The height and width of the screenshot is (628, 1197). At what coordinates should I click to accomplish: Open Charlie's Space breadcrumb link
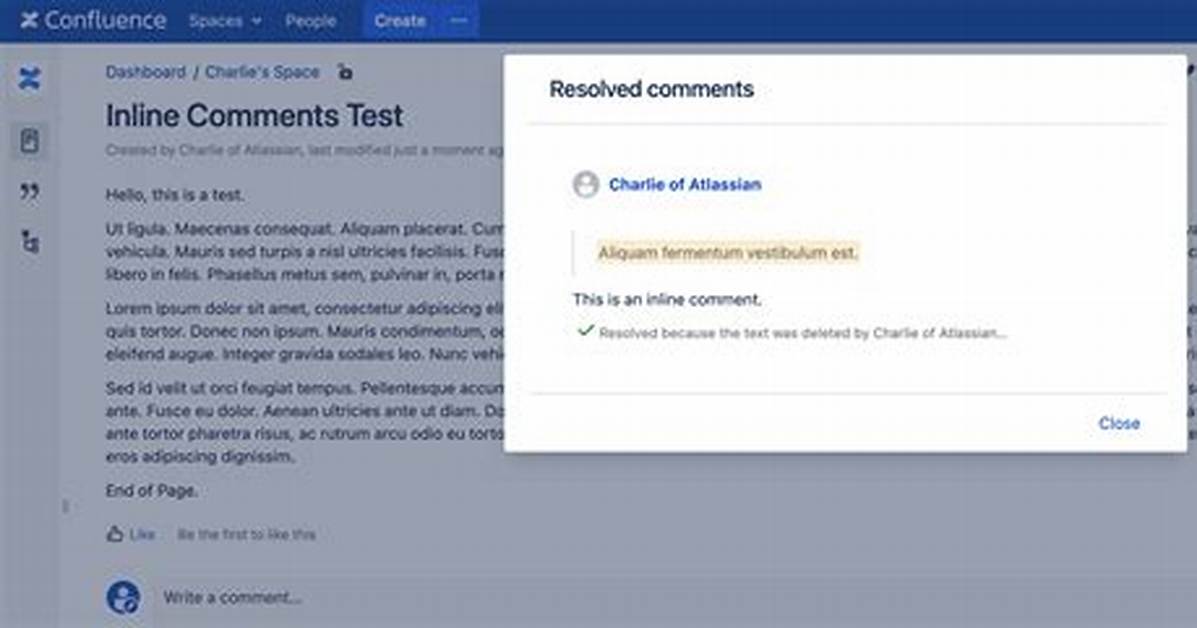(x=262, y=72)
